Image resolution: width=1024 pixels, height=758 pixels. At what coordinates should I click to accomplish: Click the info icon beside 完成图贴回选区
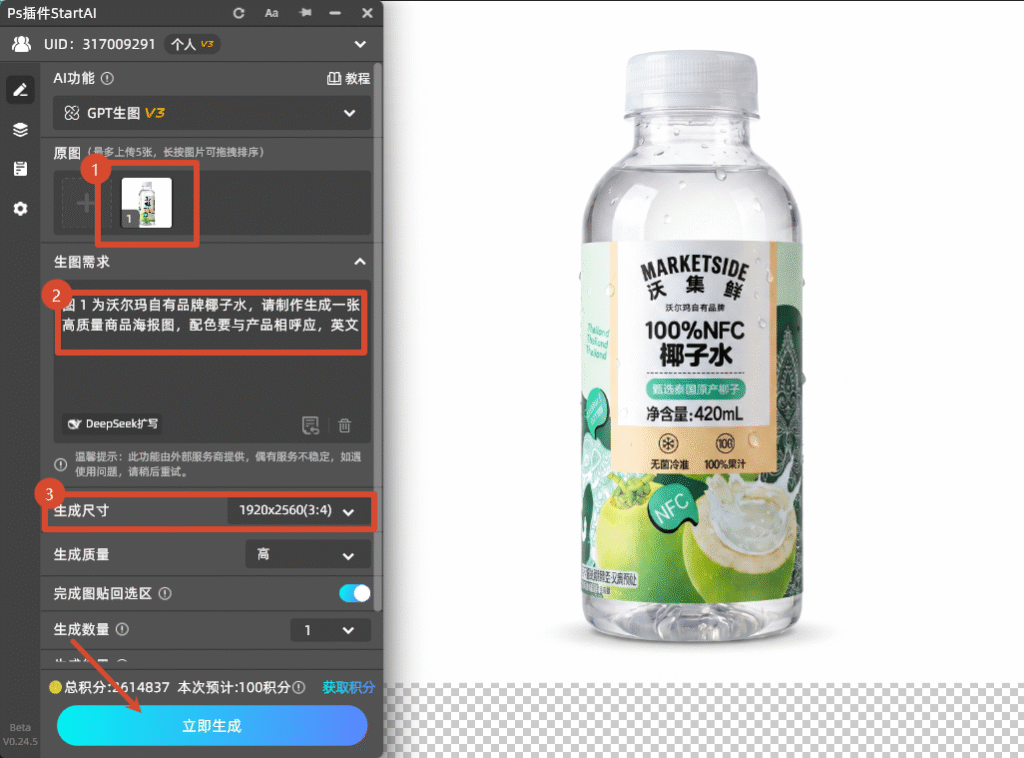pos(165,593)
